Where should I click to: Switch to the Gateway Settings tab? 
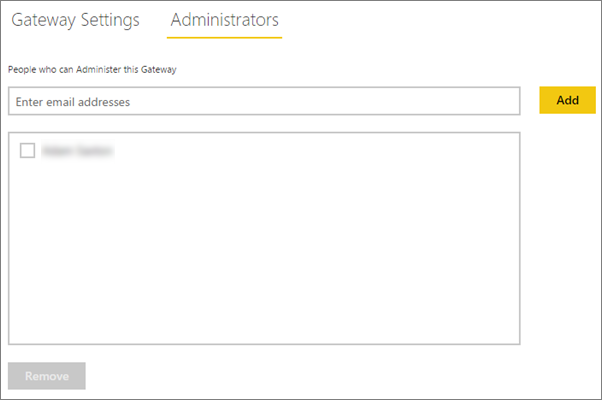click(75, 20)
